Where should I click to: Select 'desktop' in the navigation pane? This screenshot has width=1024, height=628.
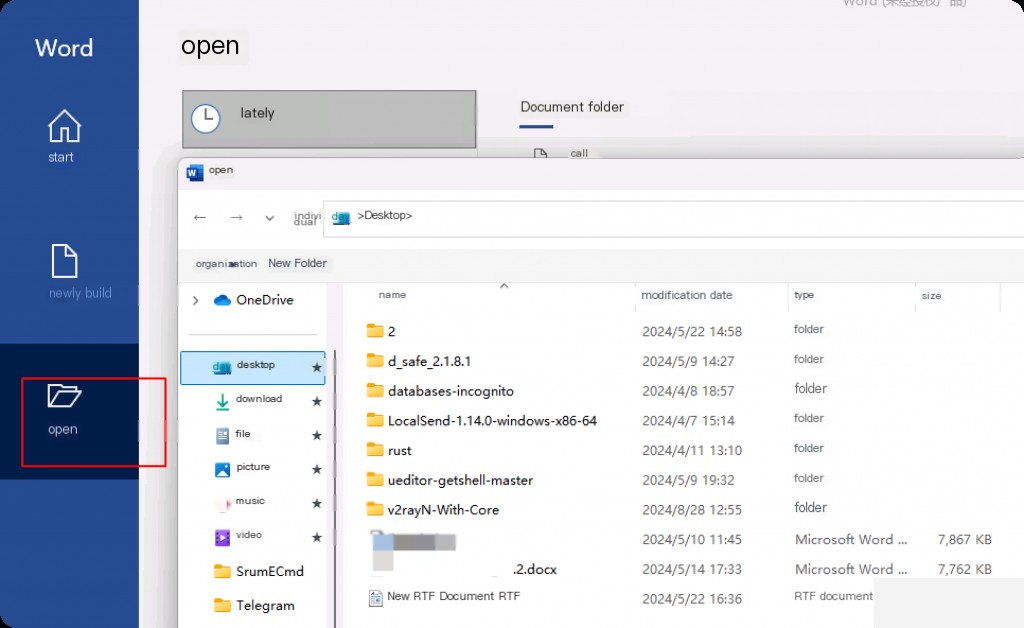pos(253,367)
